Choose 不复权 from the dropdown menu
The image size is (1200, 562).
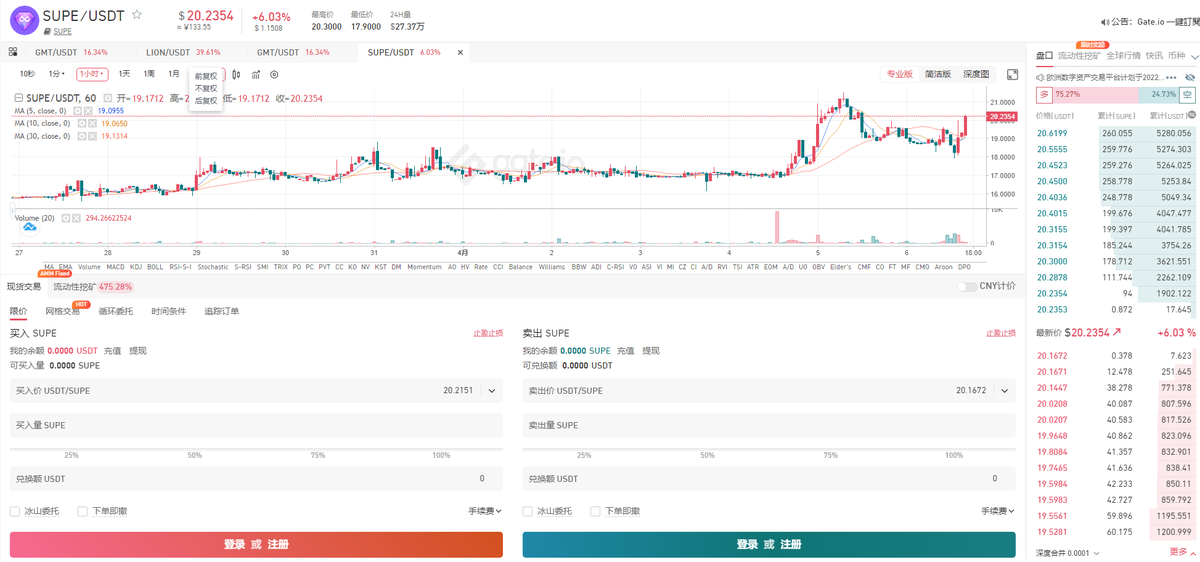click(x=205, y=88)
